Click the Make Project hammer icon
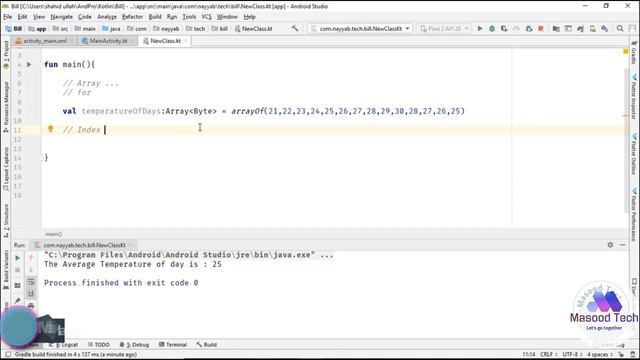 [295, 28]
